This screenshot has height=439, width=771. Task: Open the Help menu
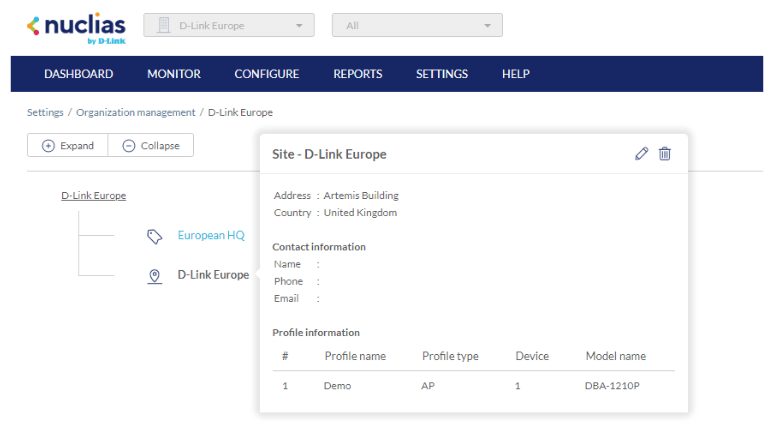pyautogui.click(x=516, y=74)
